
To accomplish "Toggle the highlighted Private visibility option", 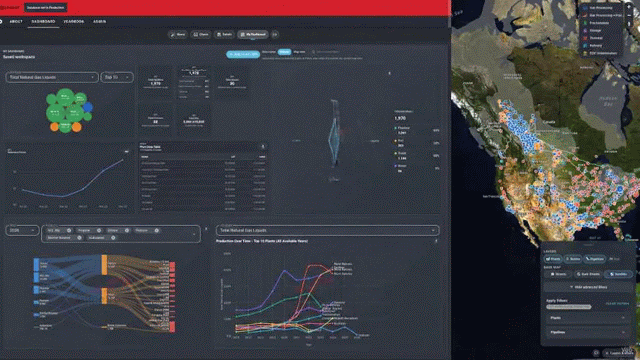I will (284, 52).
